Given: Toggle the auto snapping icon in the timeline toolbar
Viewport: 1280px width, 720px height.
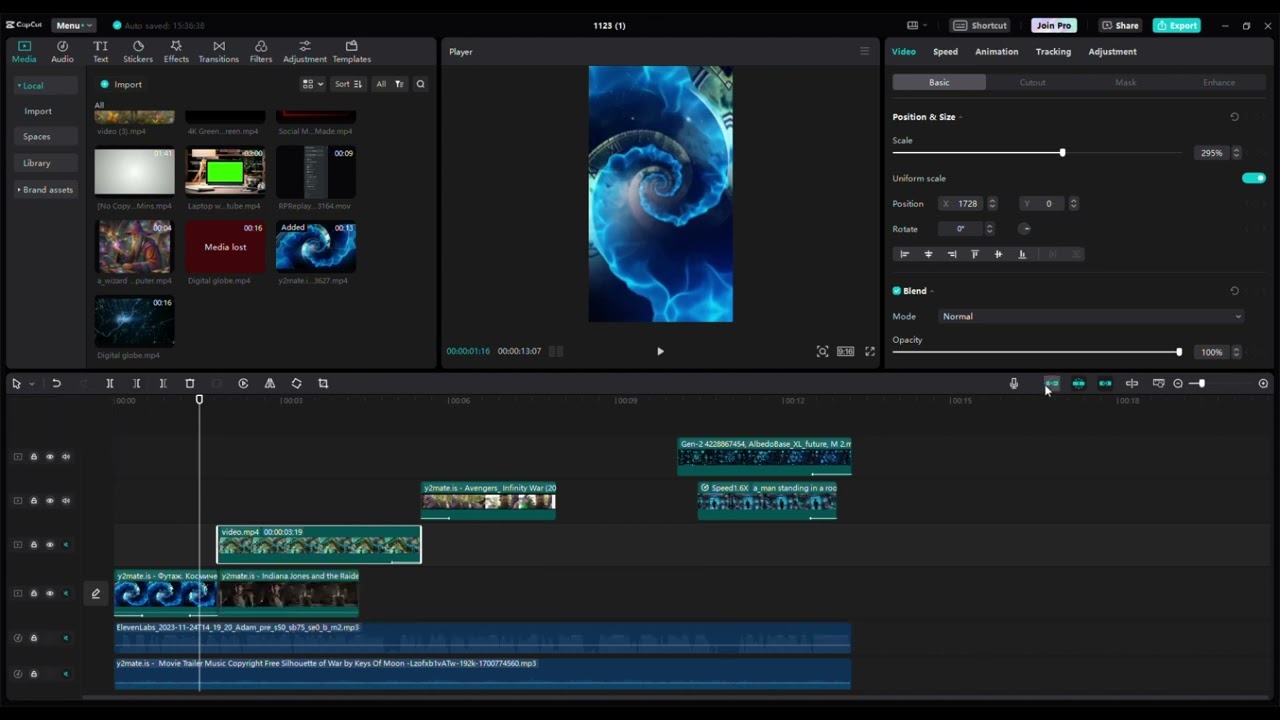Looking at the screenshot, I should [1079, 383].
